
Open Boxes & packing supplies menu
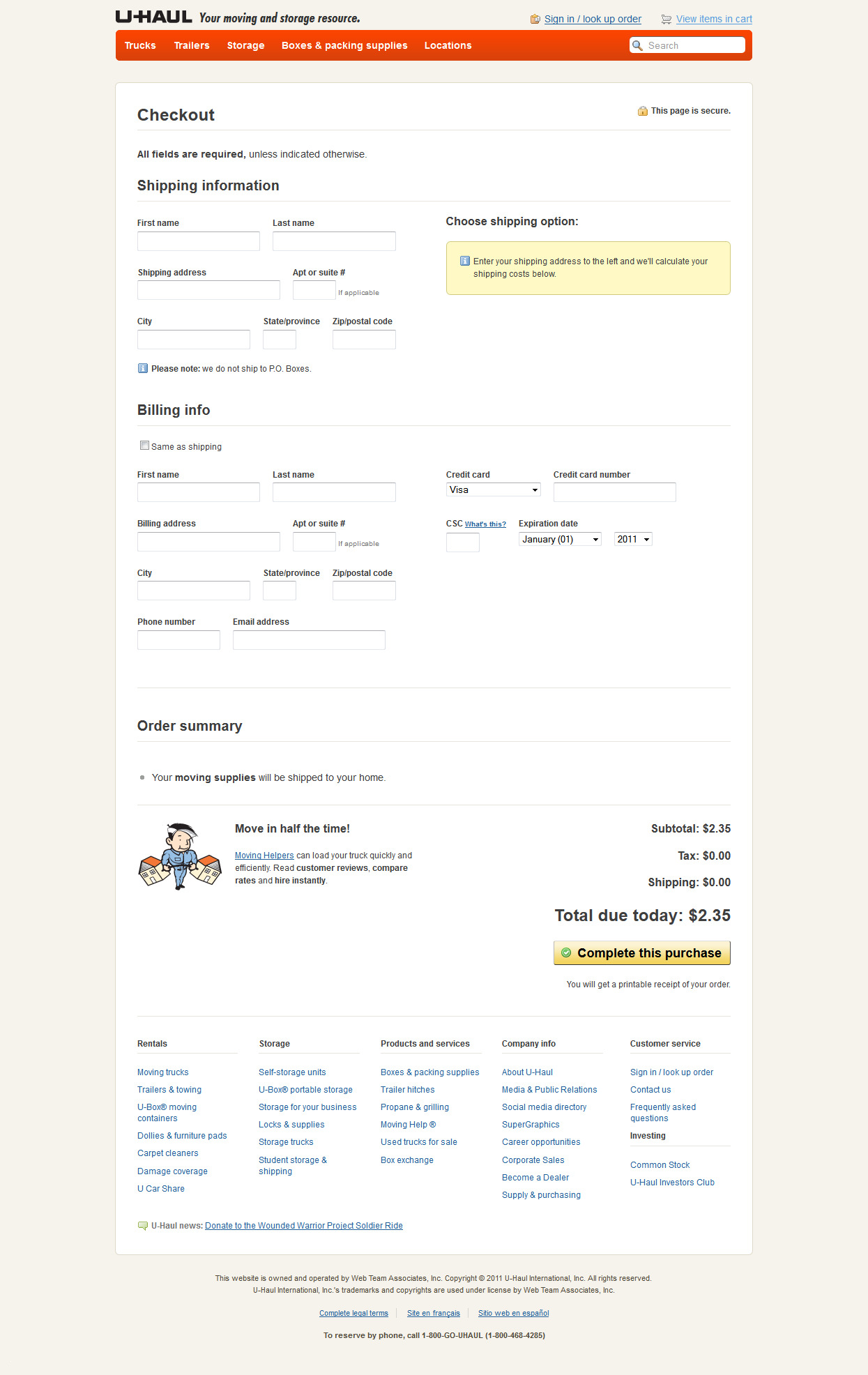(344, 45)
